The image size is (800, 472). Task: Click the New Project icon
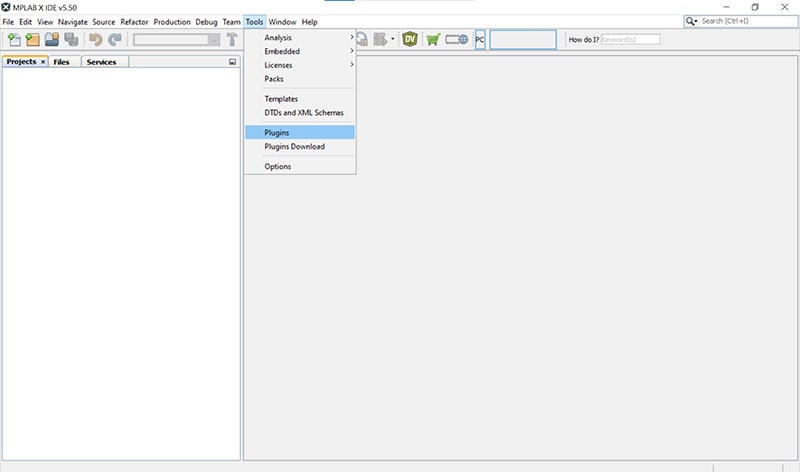pyautogui.click(x=33, y=39)
